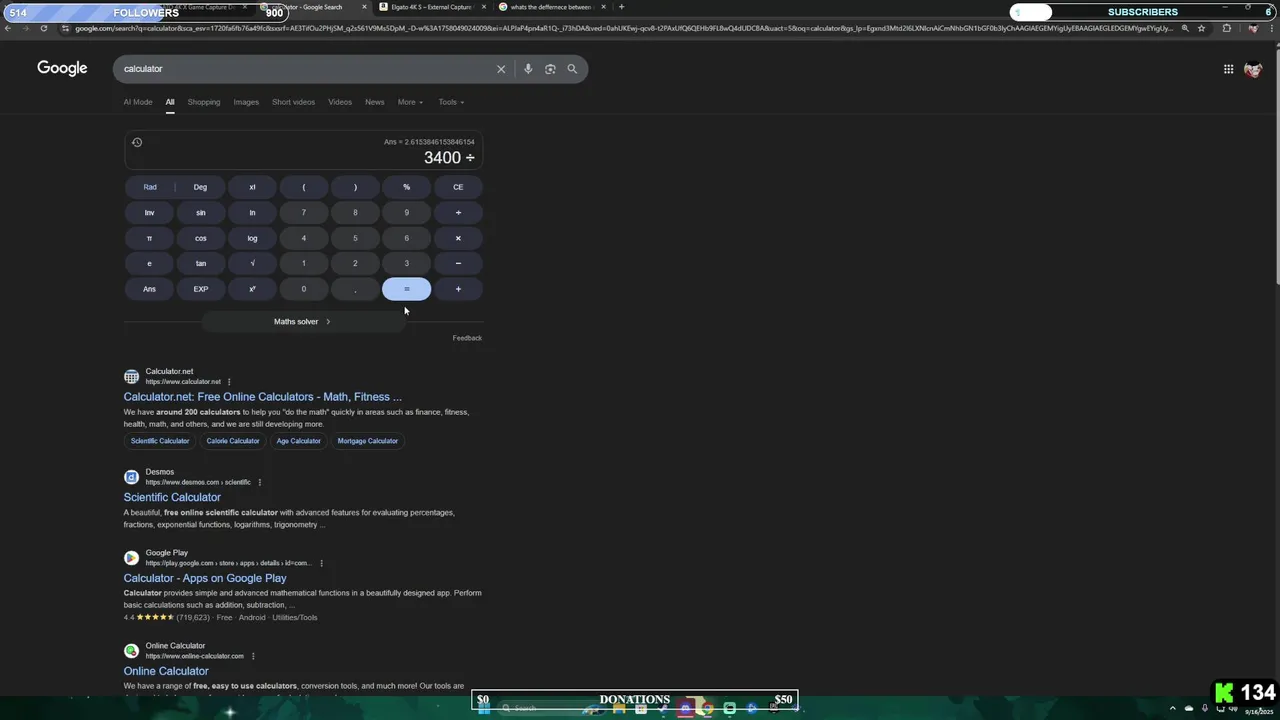Click the x! factorial key
The height and width of the screenshot is (720, 1280).
pos(252,187)
